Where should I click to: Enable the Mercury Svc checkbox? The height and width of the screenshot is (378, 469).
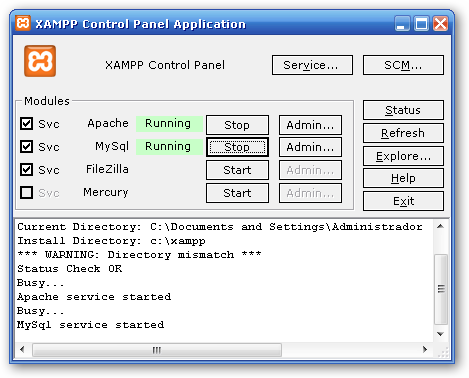point(26,192)
